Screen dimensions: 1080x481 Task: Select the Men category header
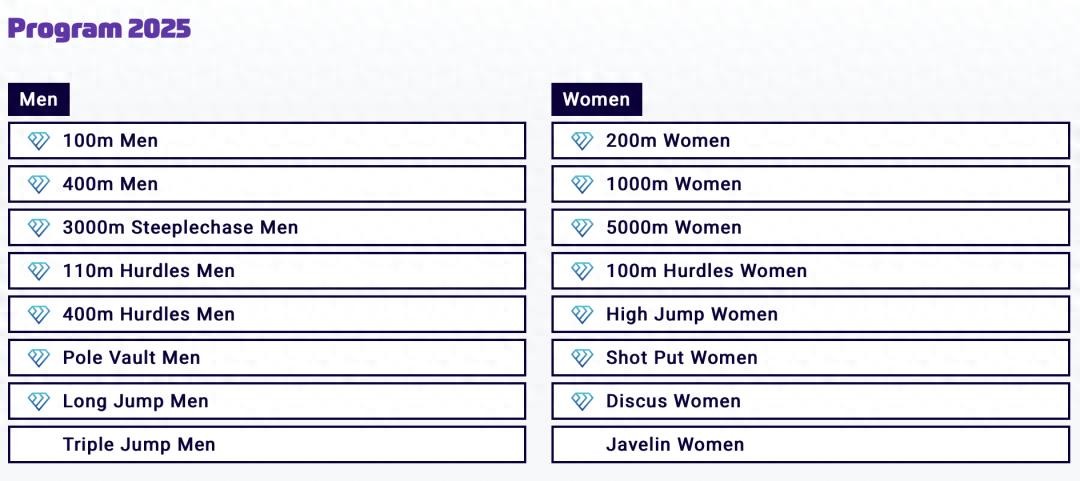point(39,99)
